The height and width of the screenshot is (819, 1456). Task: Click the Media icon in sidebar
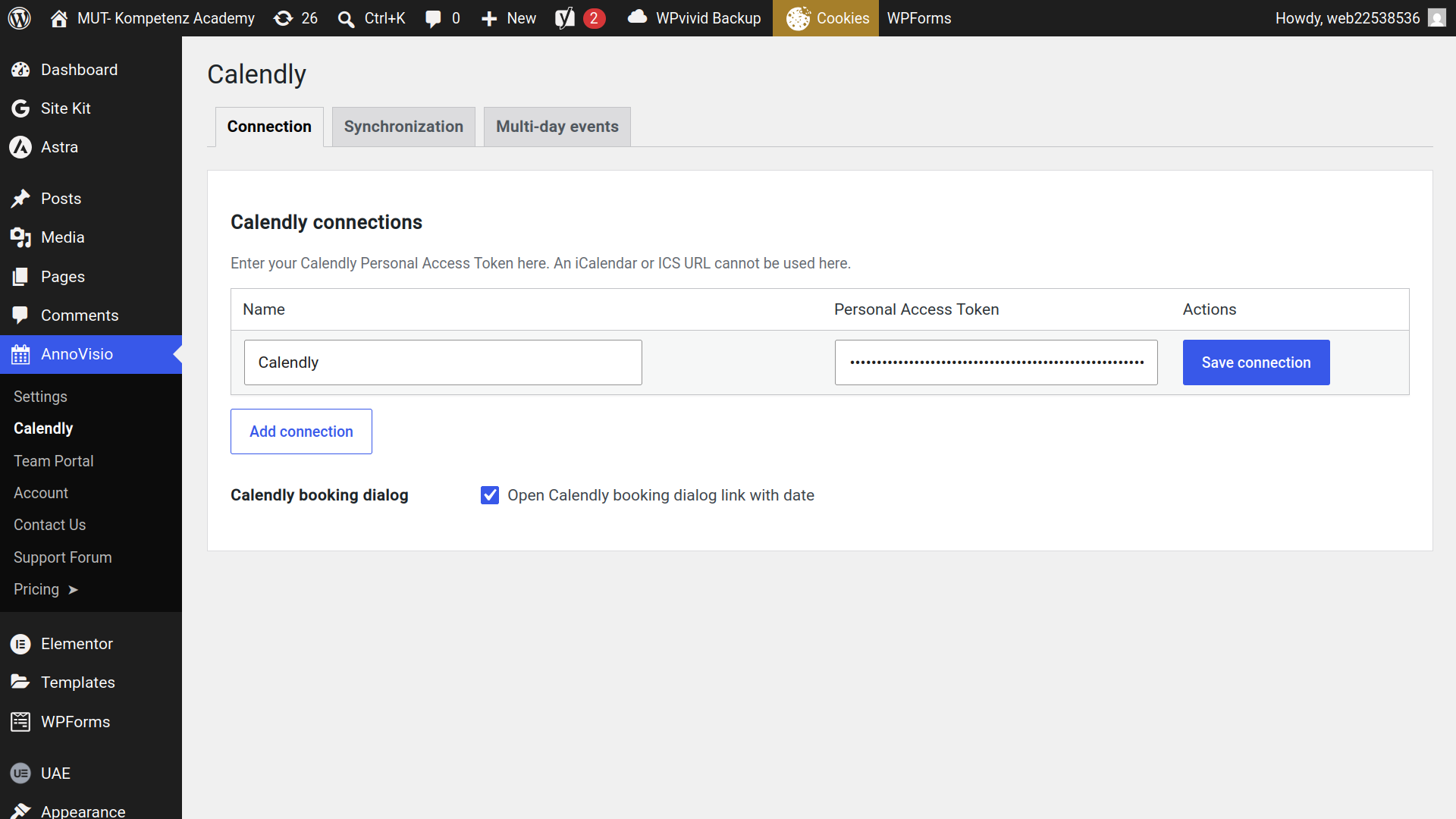[20, 237]
